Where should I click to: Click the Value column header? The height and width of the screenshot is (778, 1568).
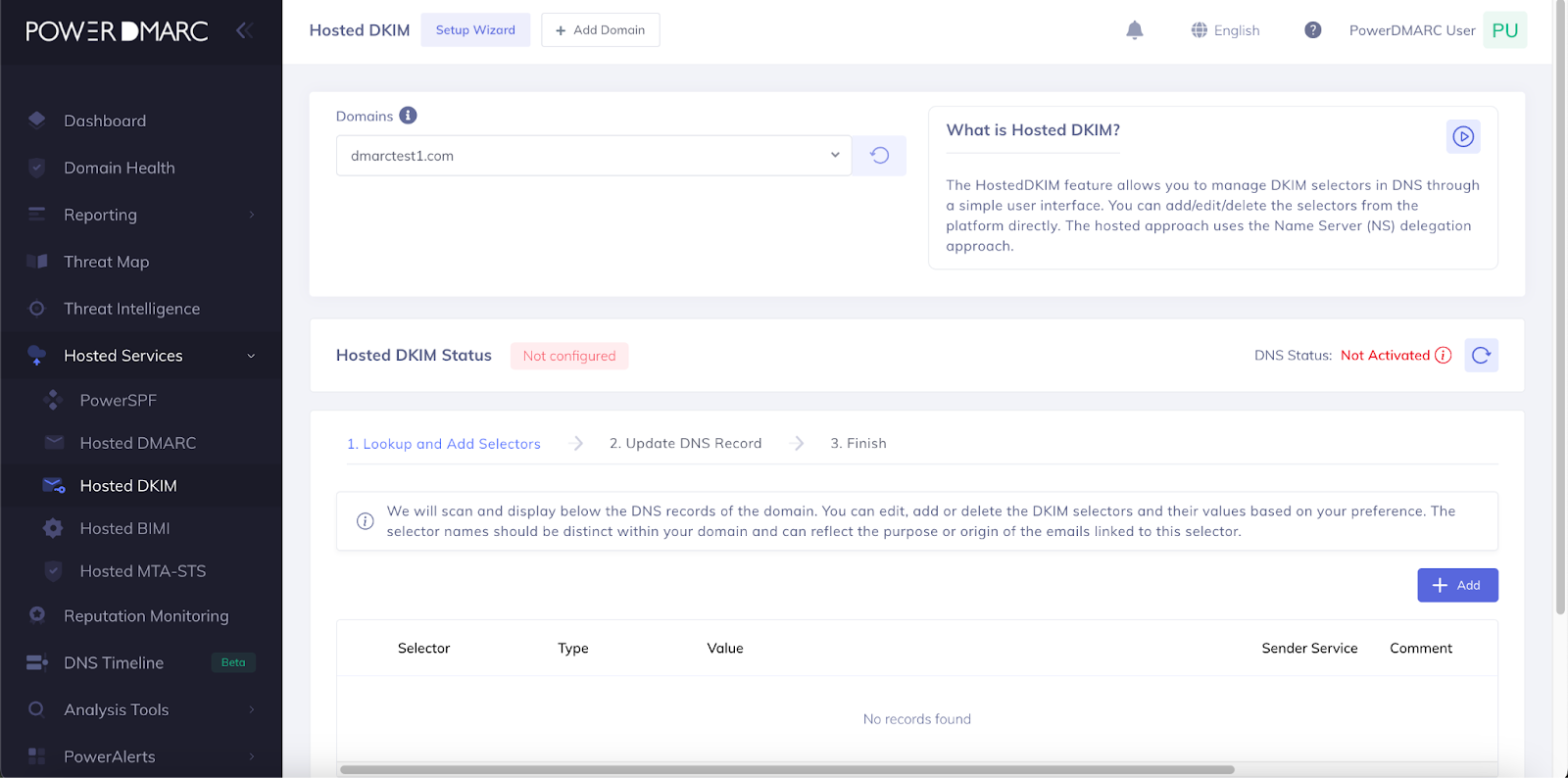(725, 648)
